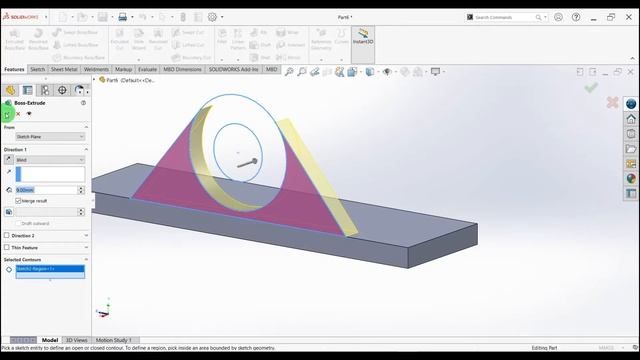Open the Custom Properties icon in task pane
Screen dimensions: 640x360
pyautogui.click(x=631, y=193)
